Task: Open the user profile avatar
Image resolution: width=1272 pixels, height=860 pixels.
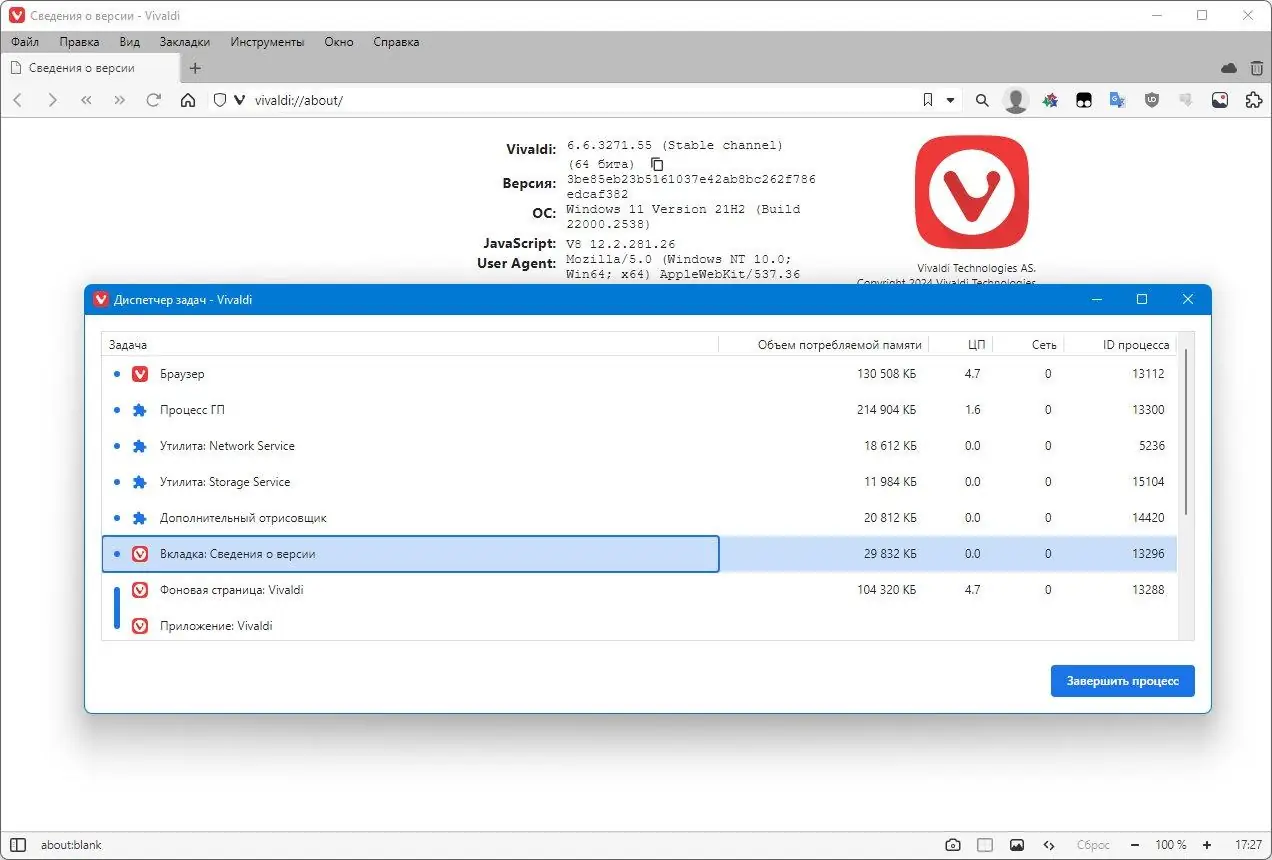Action: pyautogui.click(x=1016, y=100)
